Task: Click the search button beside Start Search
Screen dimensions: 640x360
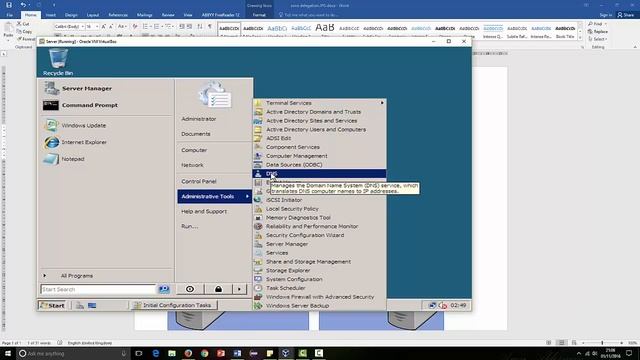Action: [164, 289]
